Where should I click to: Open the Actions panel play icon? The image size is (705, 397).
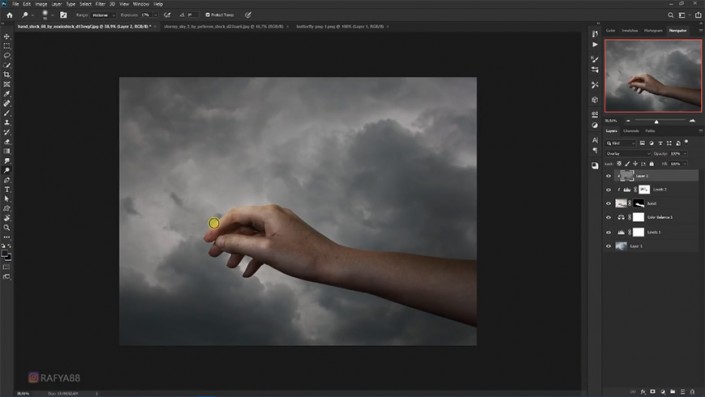[595, 45]
